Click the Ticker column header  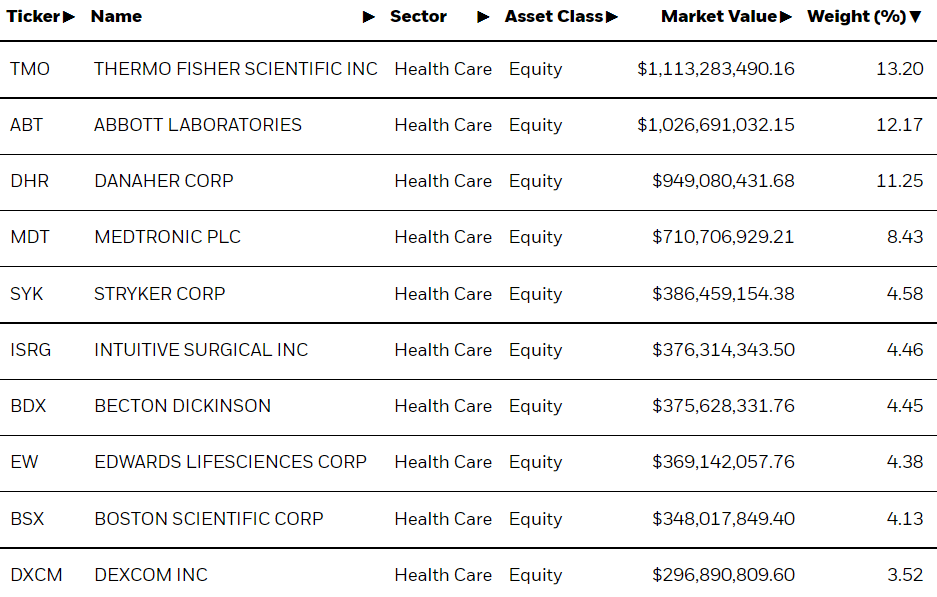[35, 16]
